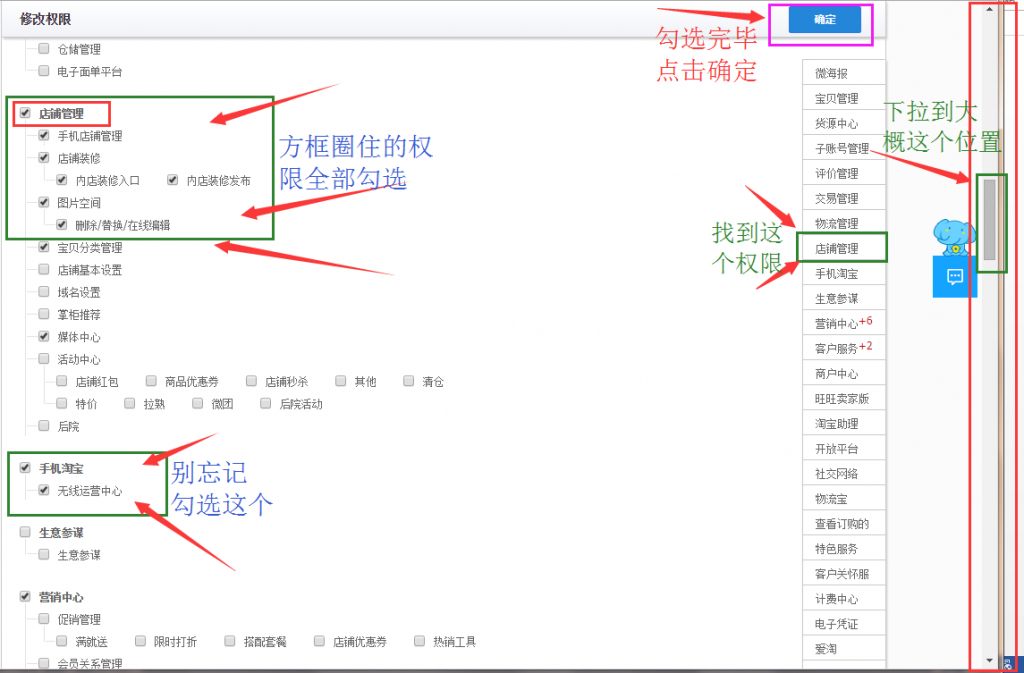Screen dimensions: 1024x673
Task: Select 开放平台 in side navigation
Action: click(844, 448)
